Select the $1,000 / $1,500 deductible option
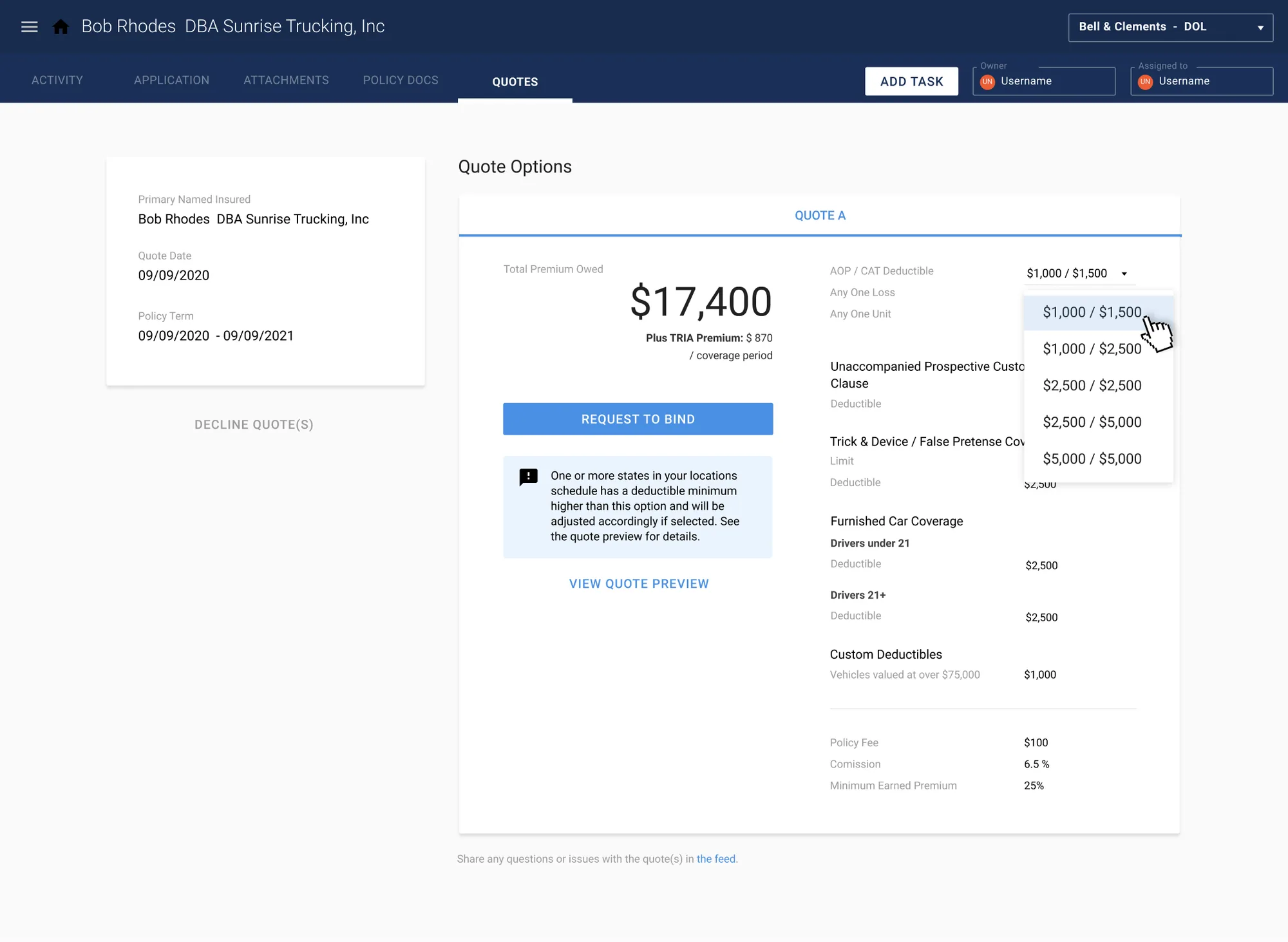The image size is (1288, 942). click(x=1098, y=312)
